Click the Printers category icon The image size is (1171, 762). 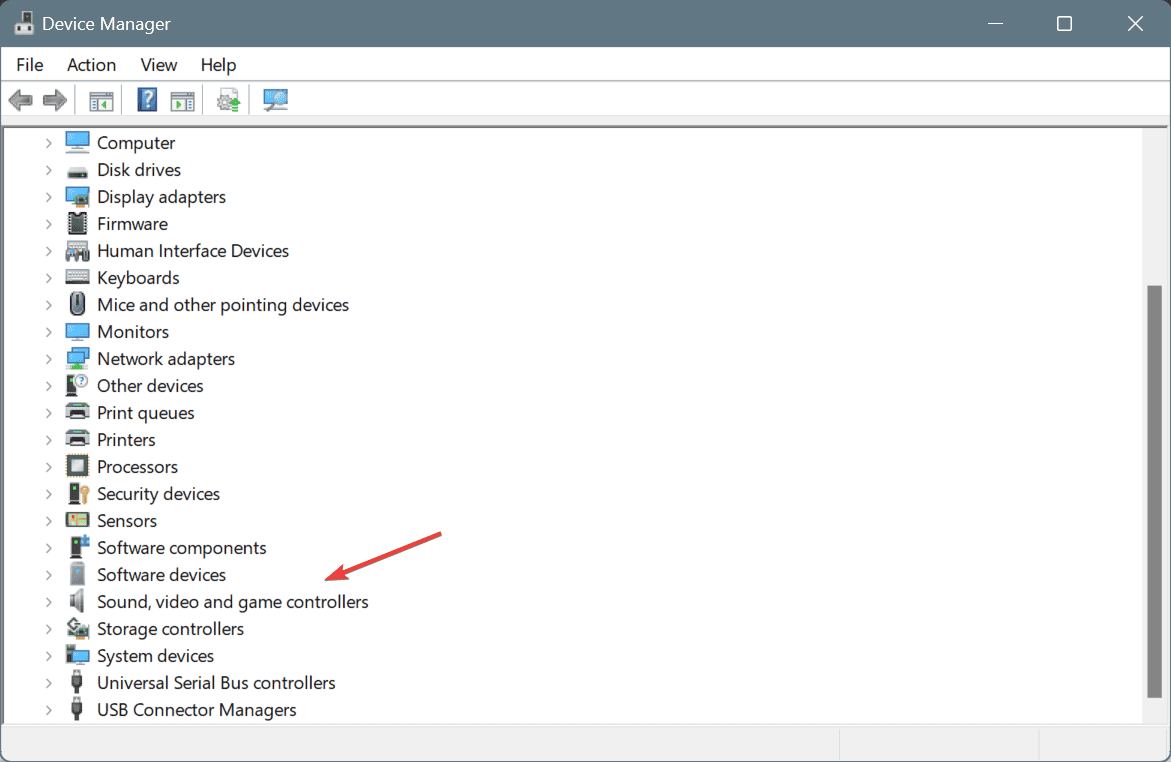(78, 439)
